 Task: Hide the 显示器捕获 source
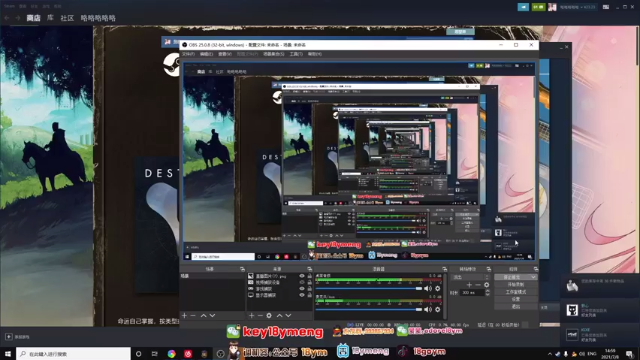(302, 295)
